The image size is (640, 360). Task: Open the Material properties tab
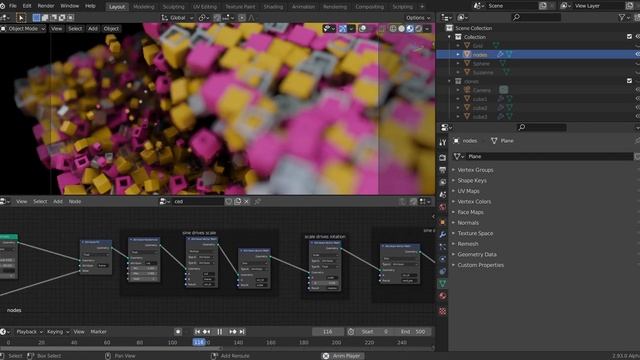[x=442, y=296]
